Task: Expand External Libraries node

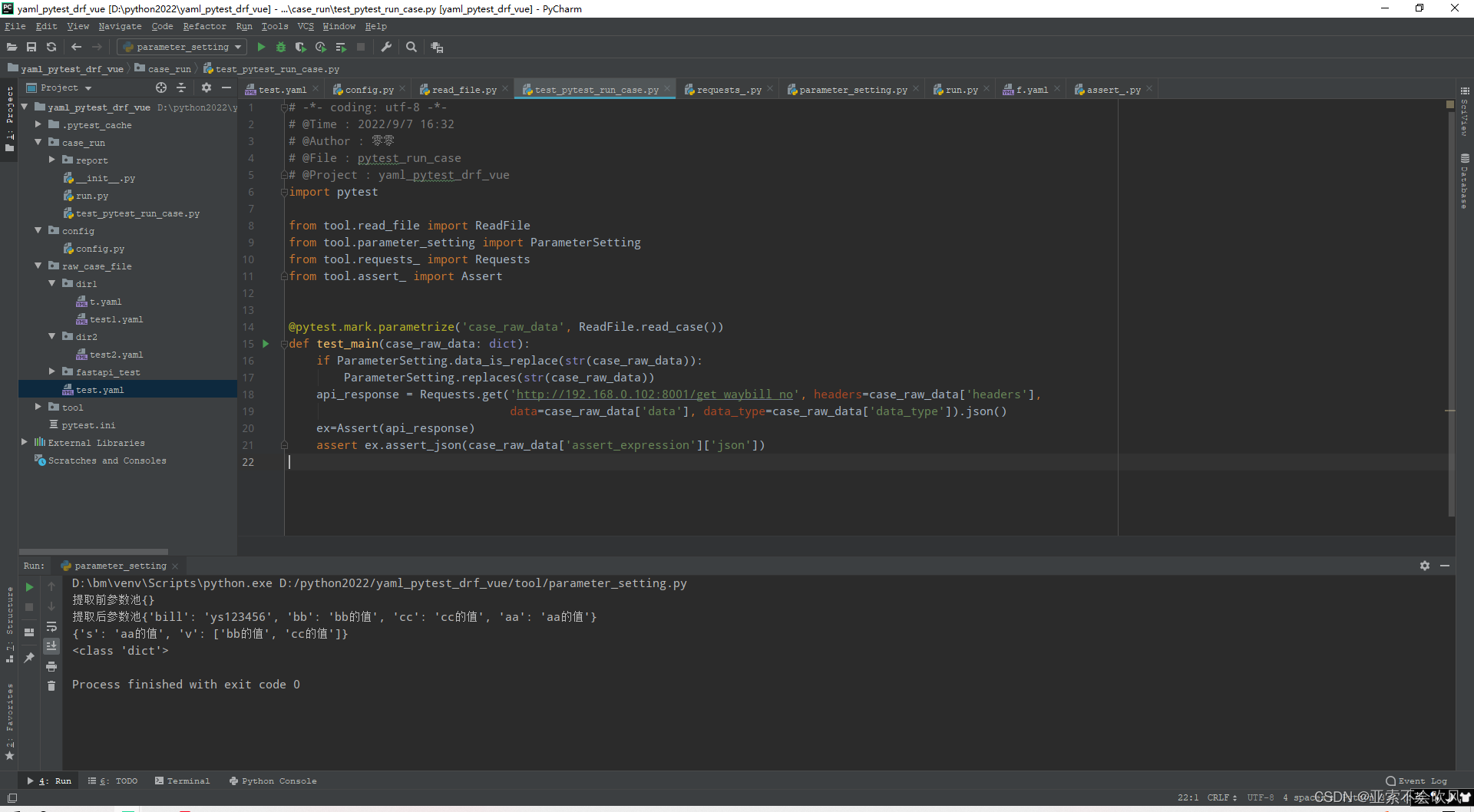Action: point(25,442)
